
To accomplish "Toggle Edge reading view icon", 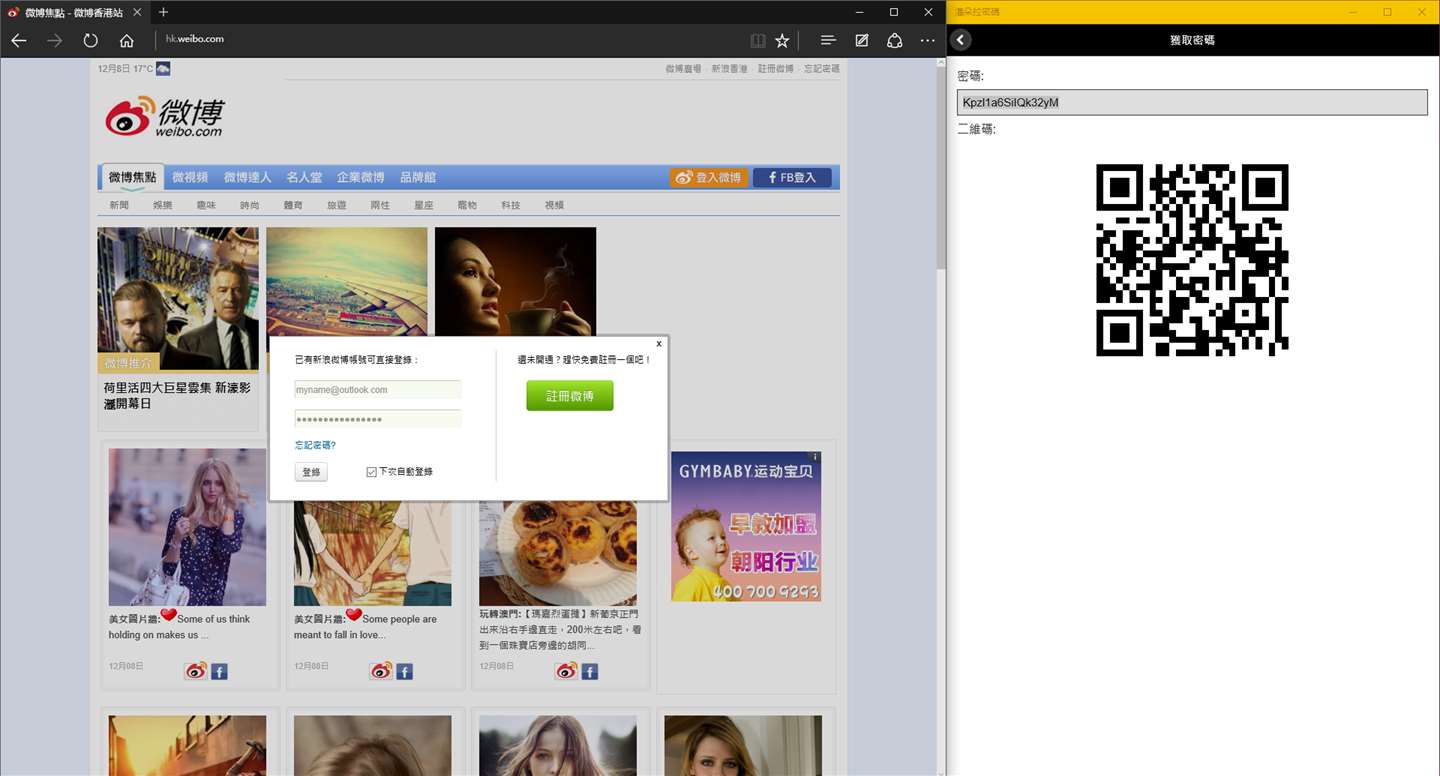I will (x=758, y=40).
